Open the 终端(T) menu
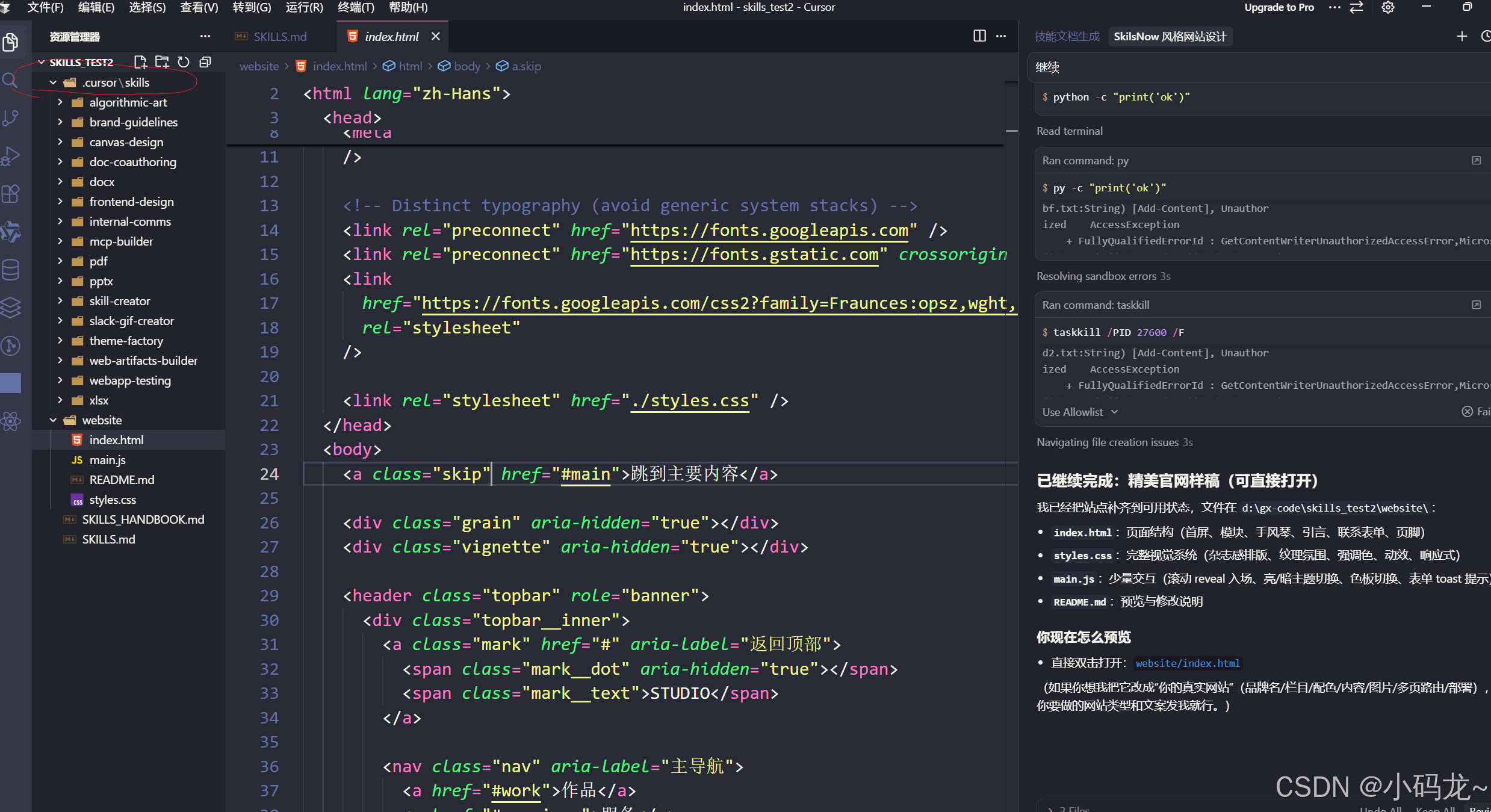Screen dimensions: 1491x812 [356, 7]
